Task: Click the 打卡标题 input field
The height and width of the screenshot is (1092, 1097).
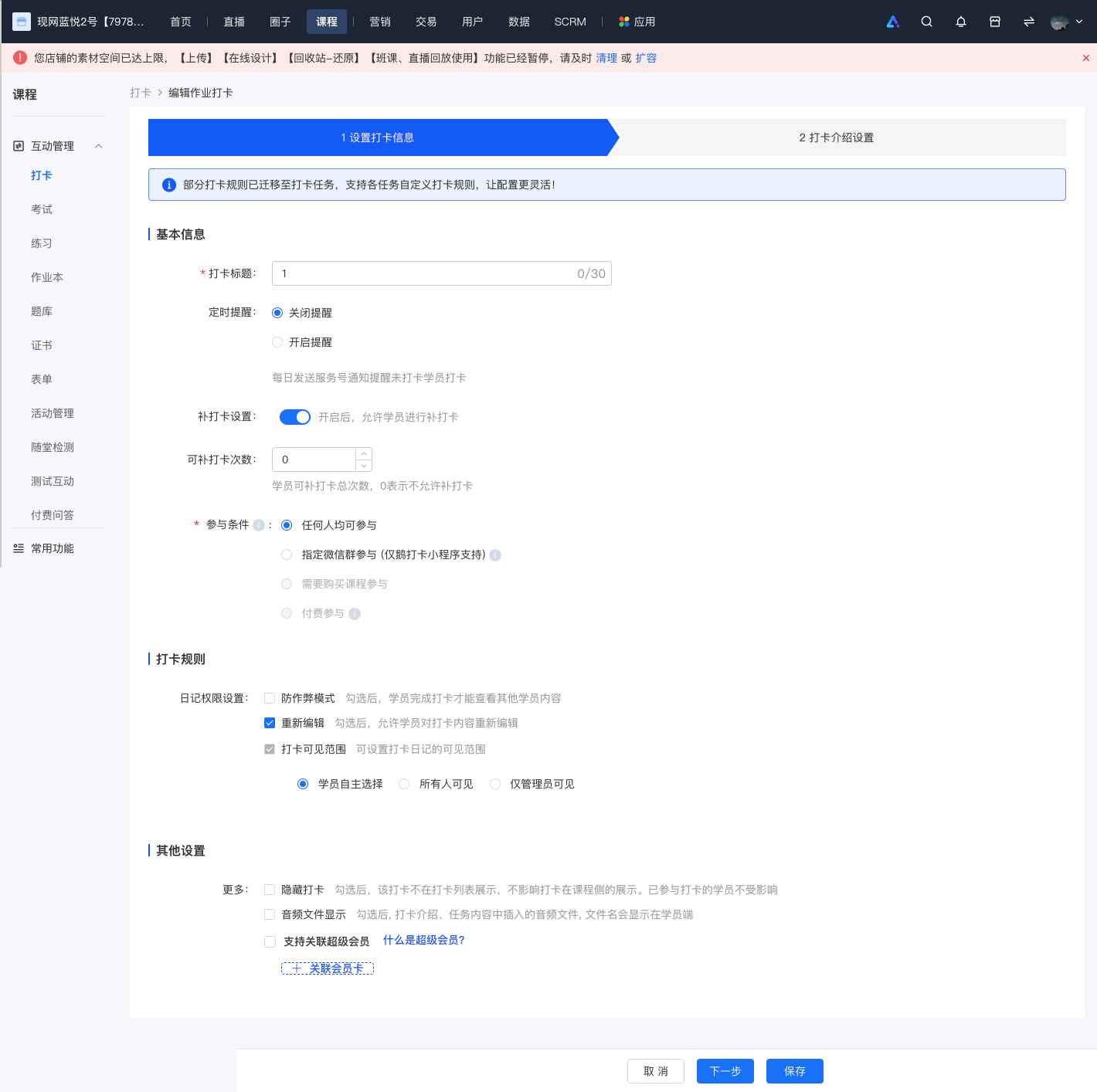Action: tap(442, 273)
